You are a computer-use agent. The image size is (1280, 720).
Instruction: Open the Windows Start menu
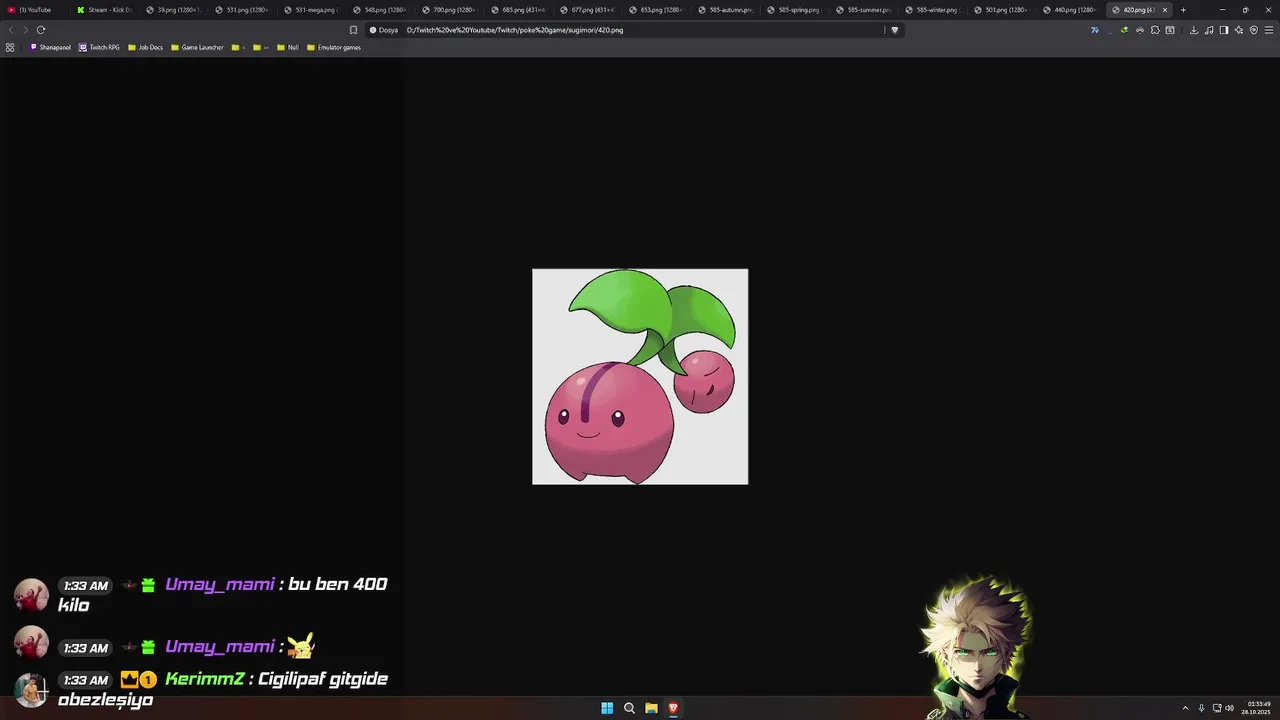click(x=607, y=708)
